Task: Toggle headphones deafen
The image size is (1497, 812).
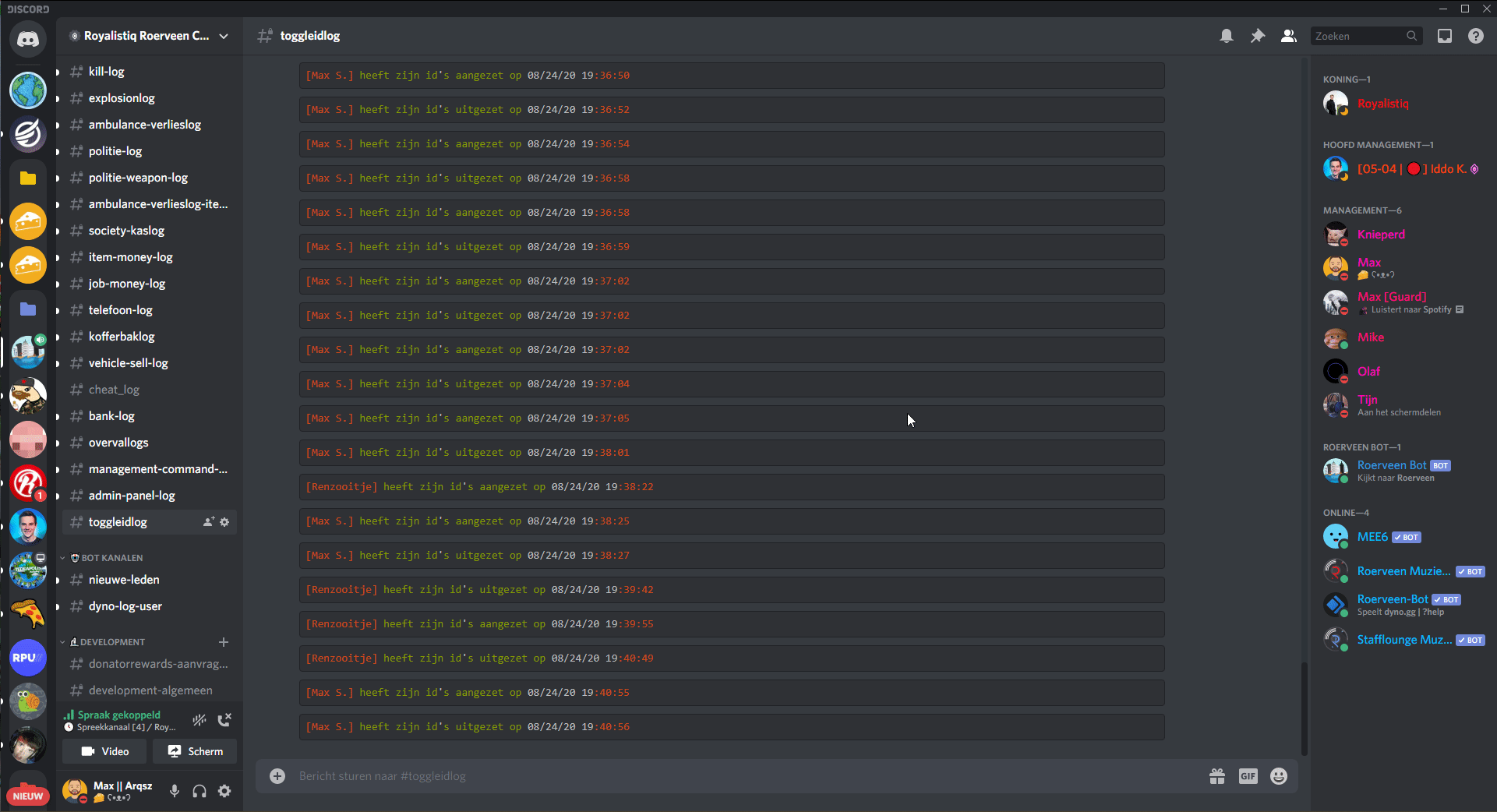Action: point(199,791)
